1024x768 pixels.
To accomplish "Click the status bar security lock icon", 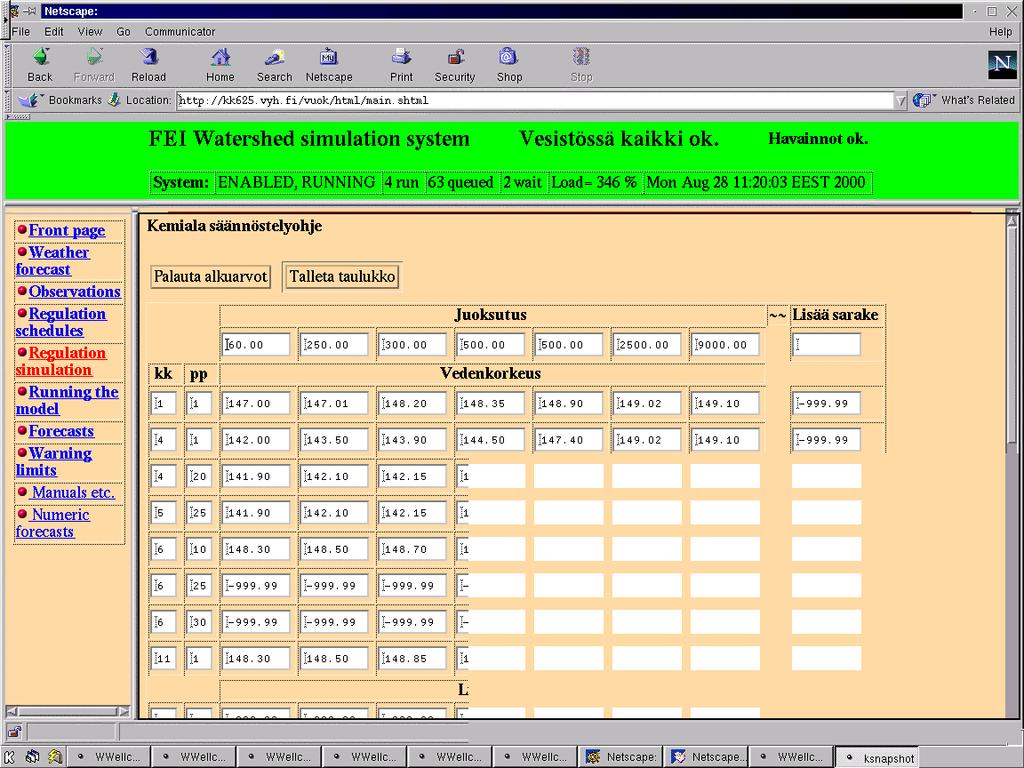I will coord(14,731).
